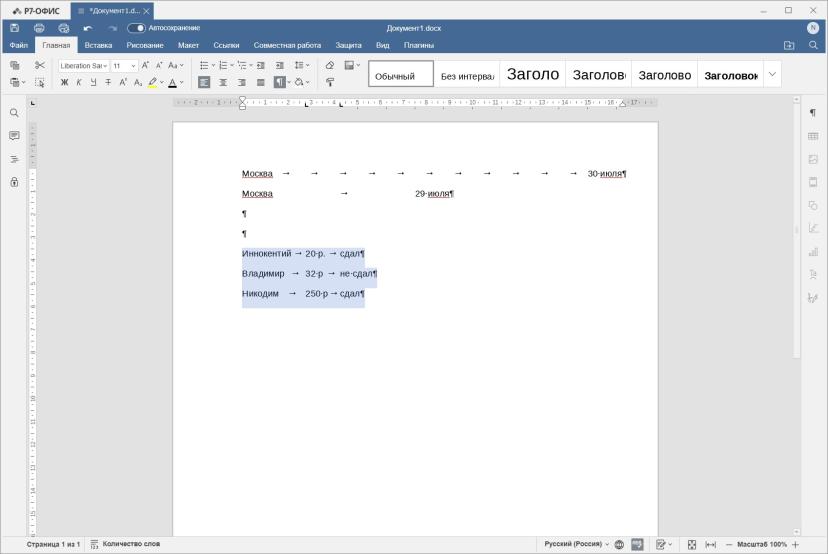Image resolution: width=828 pixels, height=554 pixels.
Task: Toggle subscript formatting
Action: point(137,82)
